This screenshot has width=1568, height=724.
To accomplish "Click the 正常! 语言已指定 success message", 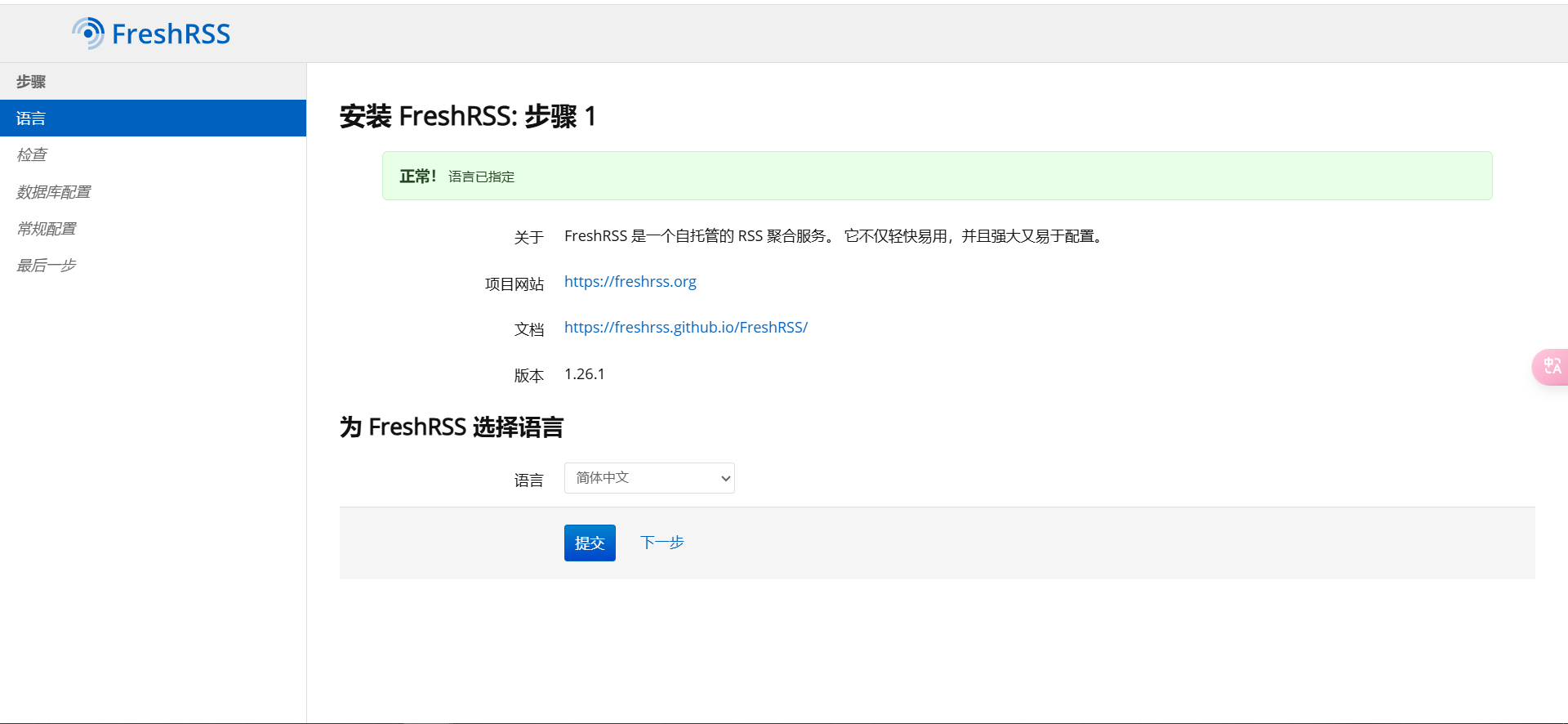I will pos(937,176).
